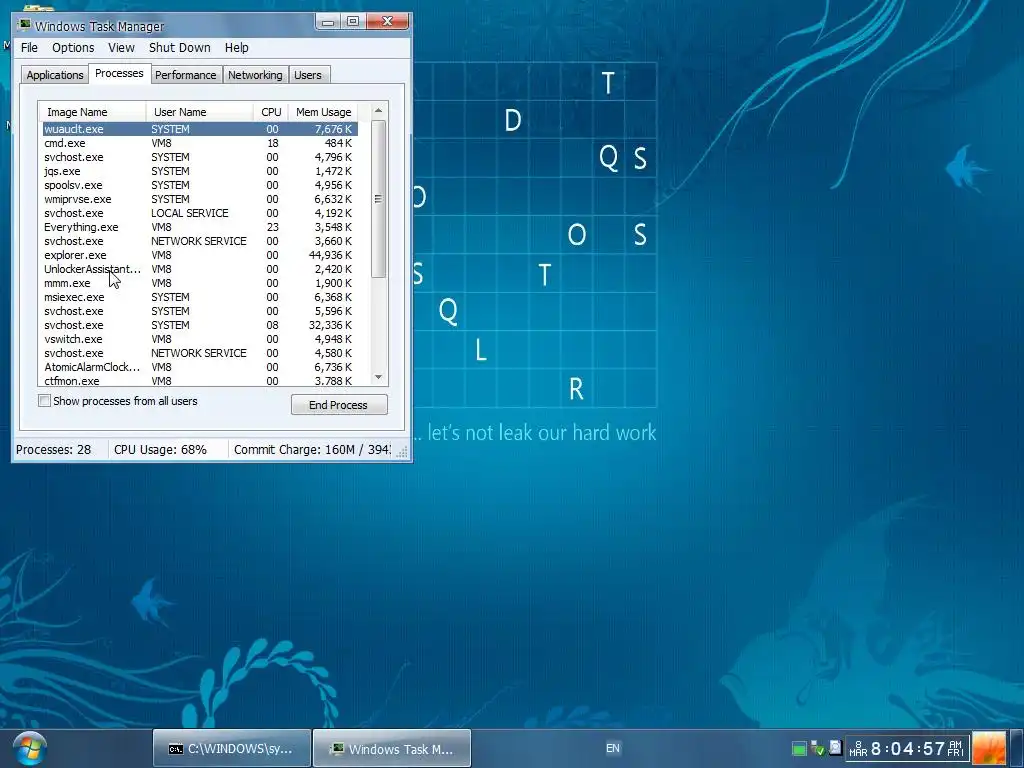
Task: Select svchost.exe using 4,796 K memory
Action: click(x=200, y=157)
